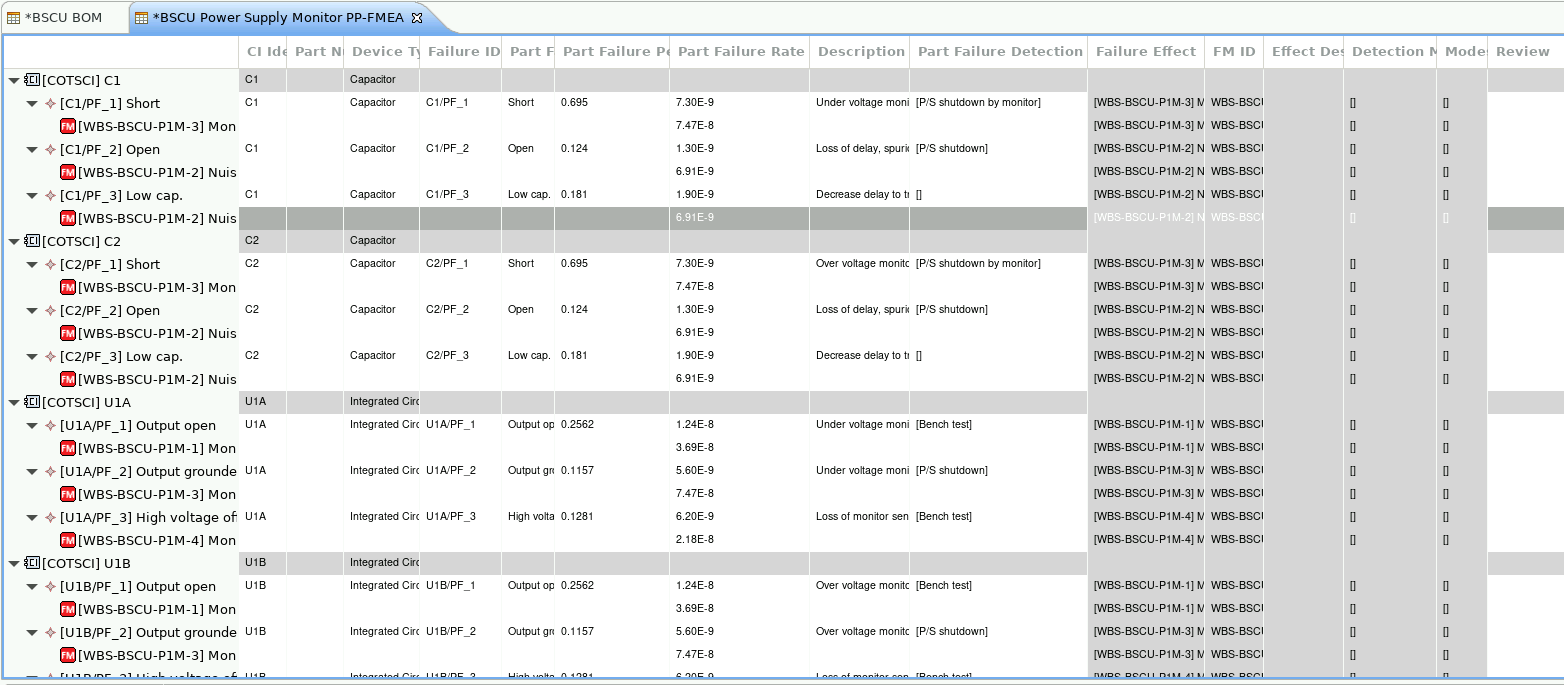
Task: Click the chip icon of [COTSCI] U1B
Action: 32,563
